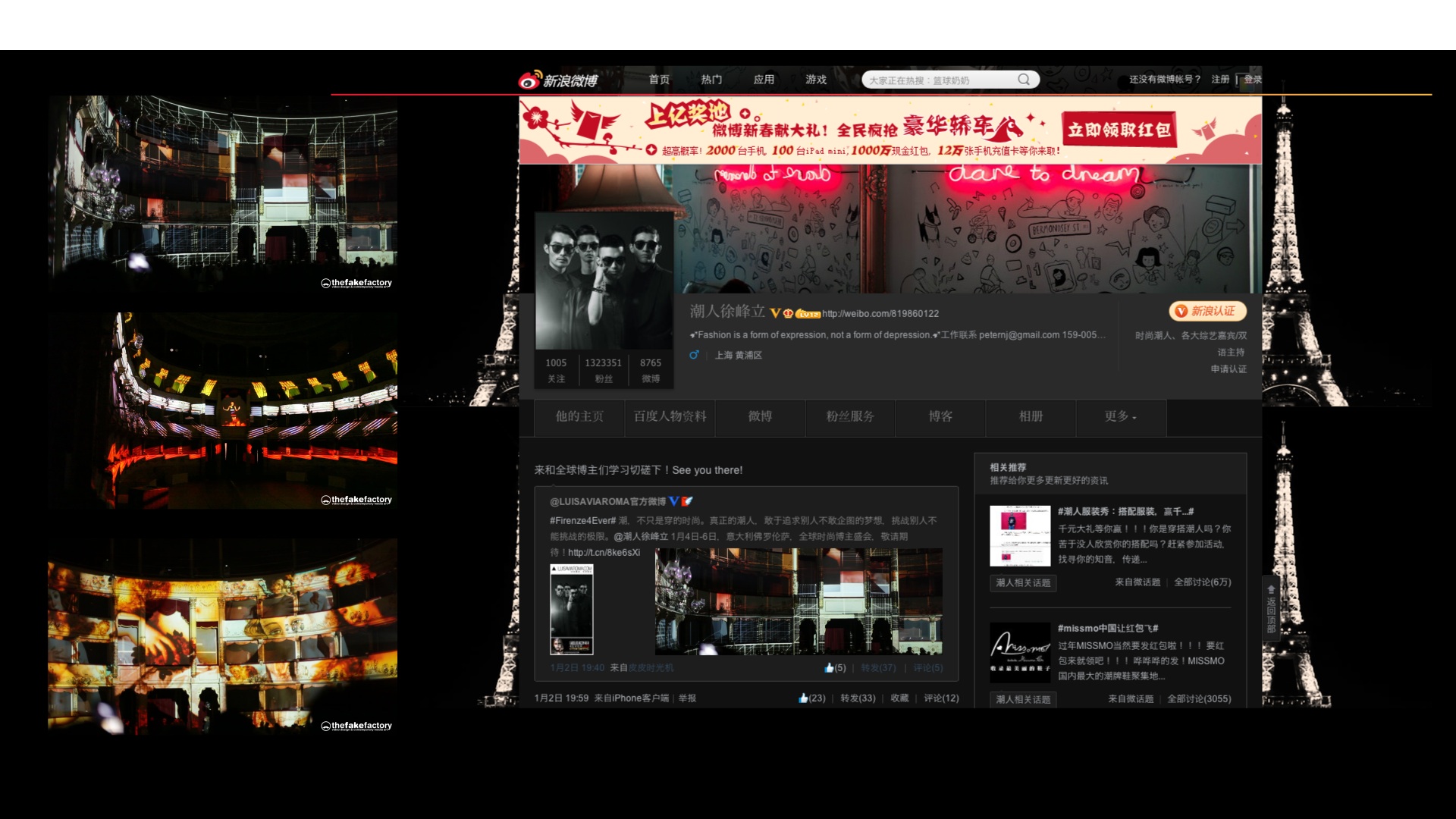Like the reposted post with 5 likes
Viewport: 1456px width, 819px height.
click(x=829, y=668)
